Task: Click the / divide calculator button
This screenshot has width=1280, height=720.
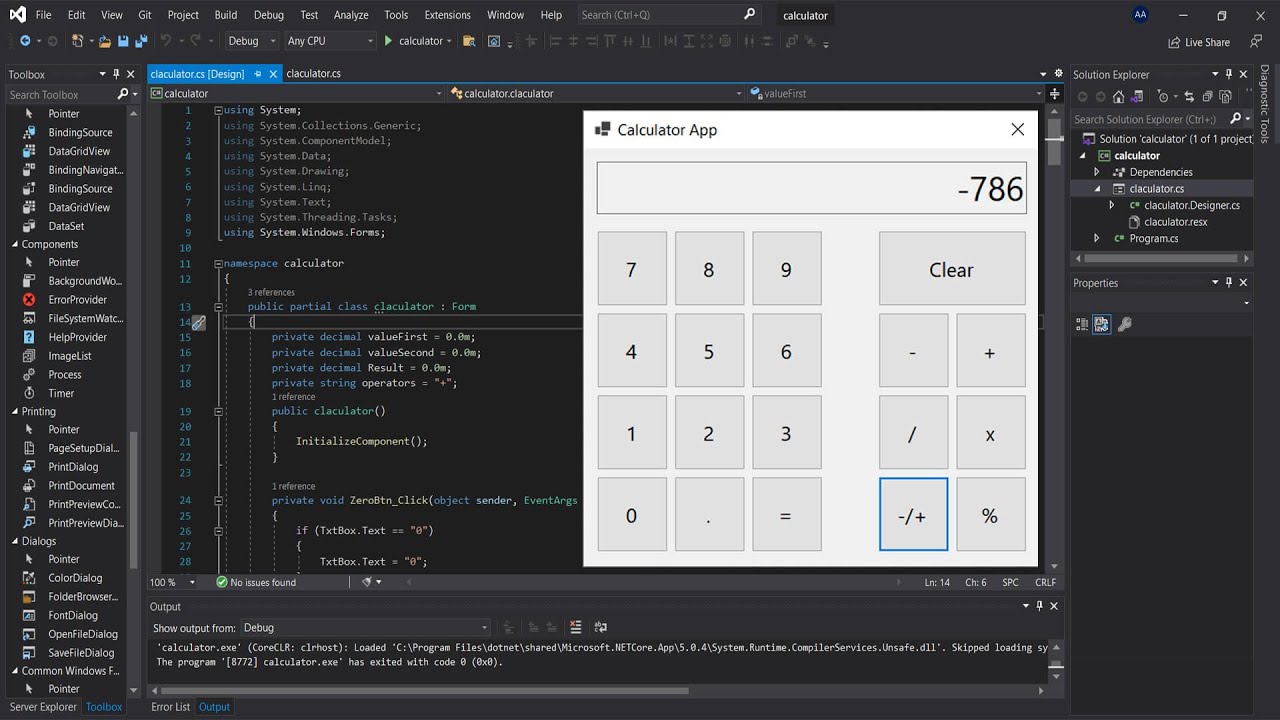Action: pos(913,433)
